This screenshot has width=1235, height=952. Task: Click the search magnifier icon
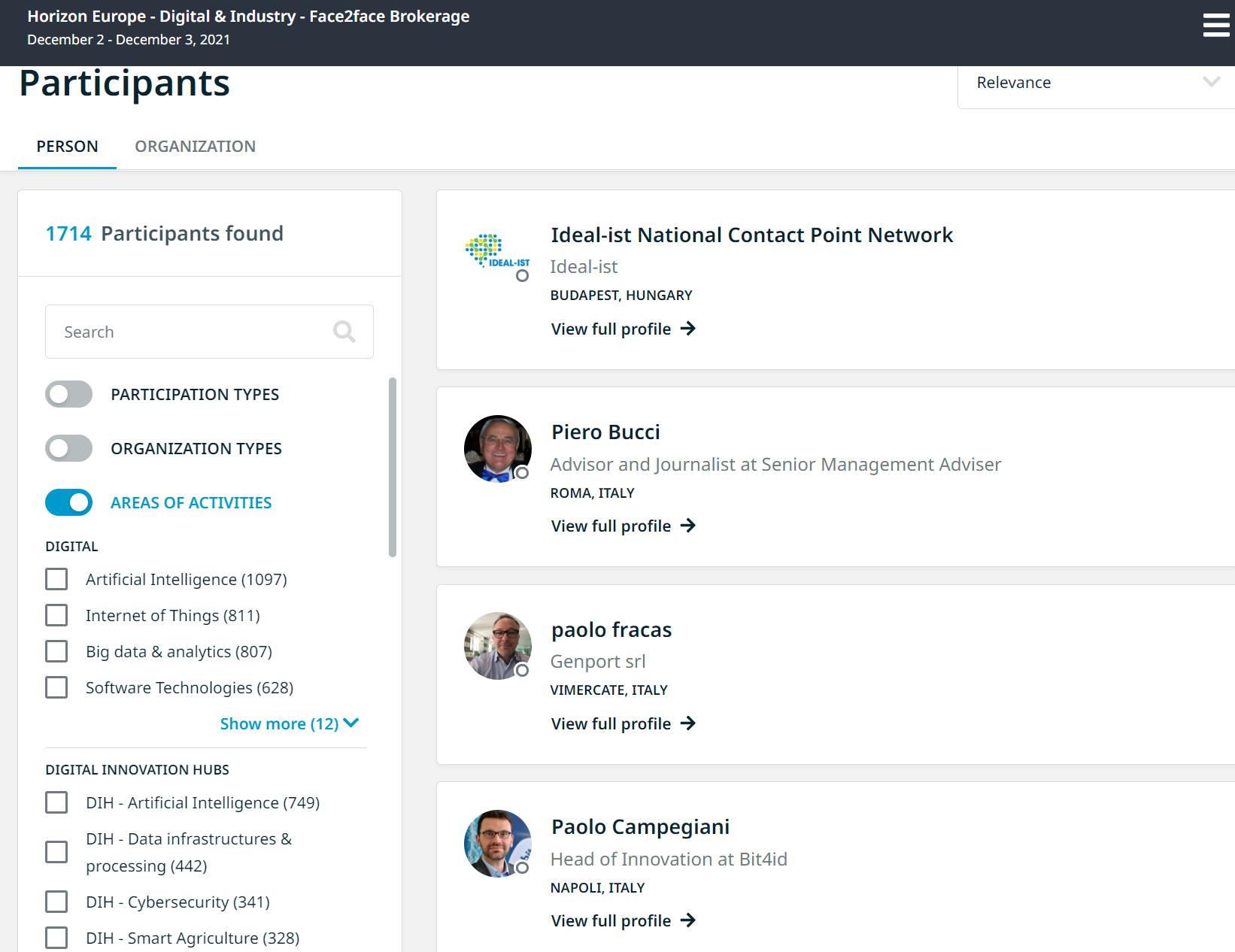[x=344, y=332]
